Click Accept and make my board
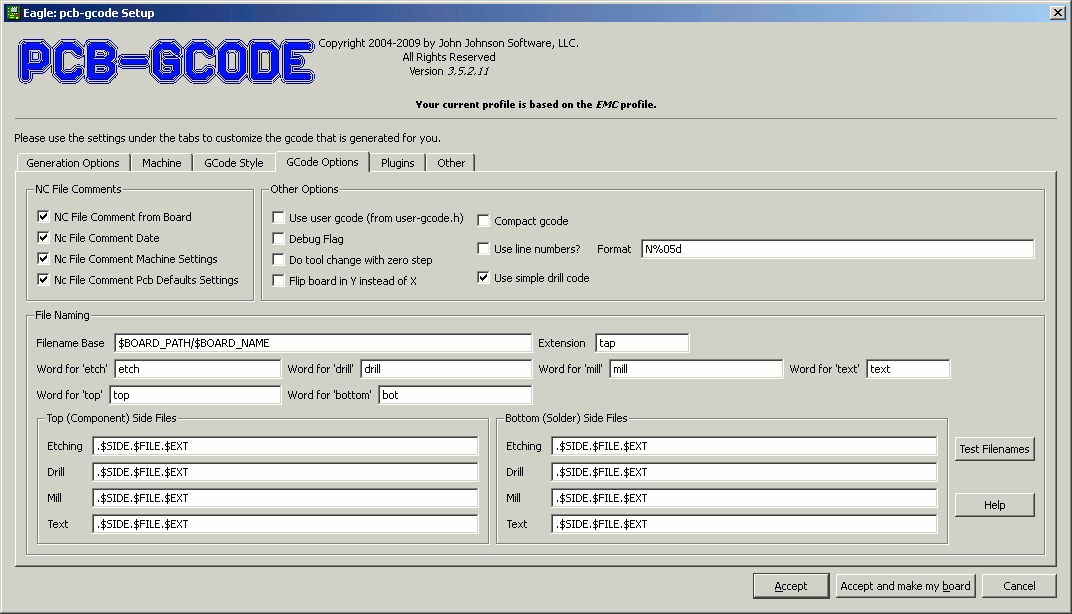 [905, 586]
